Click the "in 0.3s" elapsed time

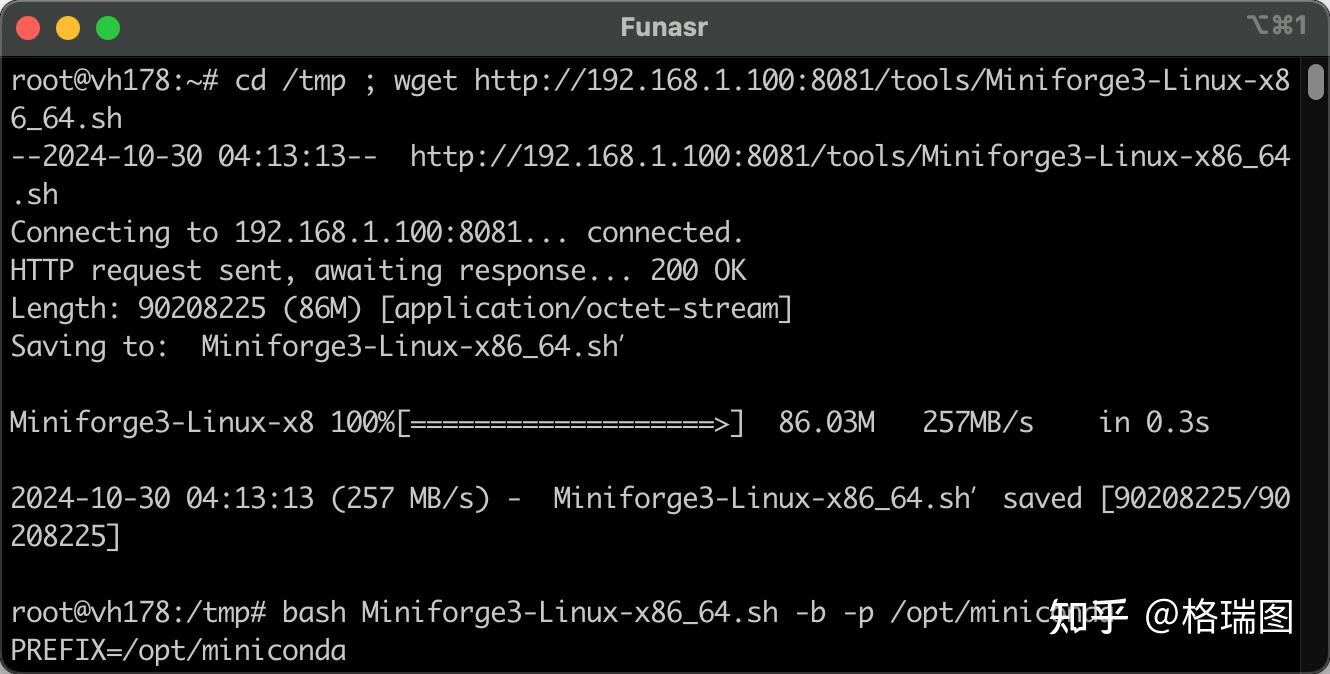coord(1154,423)
